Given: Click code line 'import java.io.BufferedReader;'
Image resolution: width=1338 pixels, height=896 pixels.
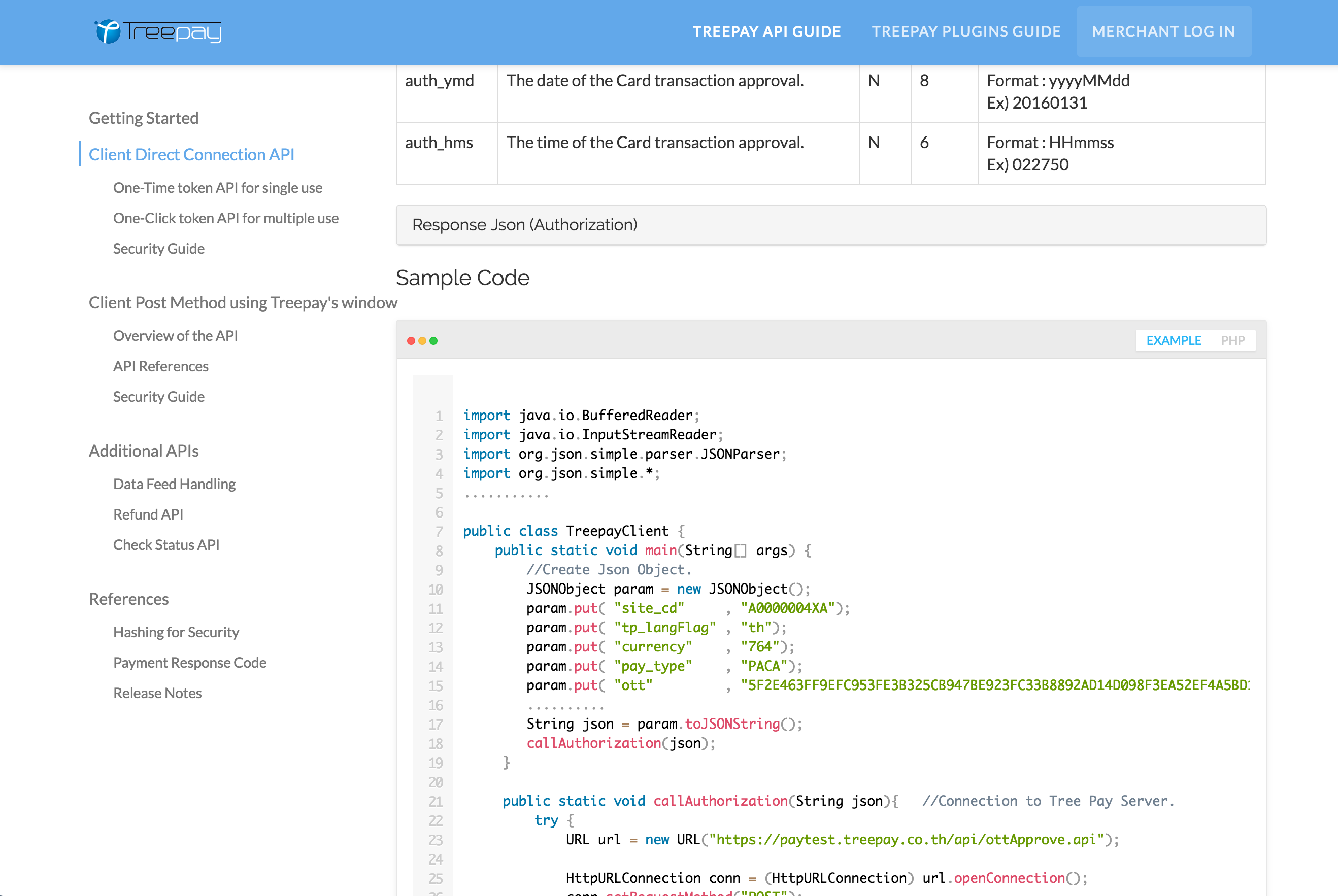Looking at the screenshot, I should click(x=581, y=416).
